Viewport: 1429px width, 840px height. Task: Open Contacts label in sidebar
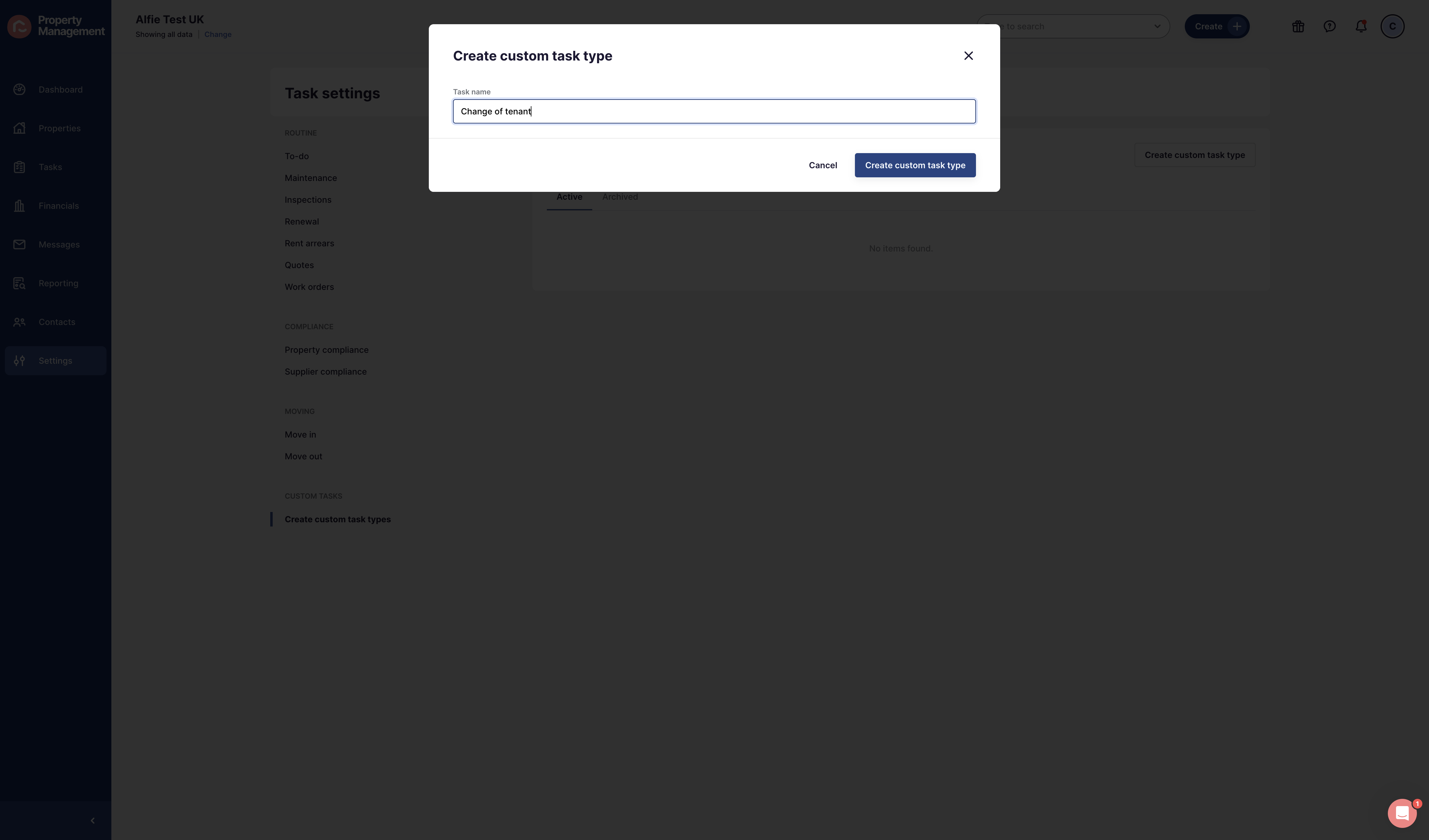pyautogui.click(x=57, y=322)
